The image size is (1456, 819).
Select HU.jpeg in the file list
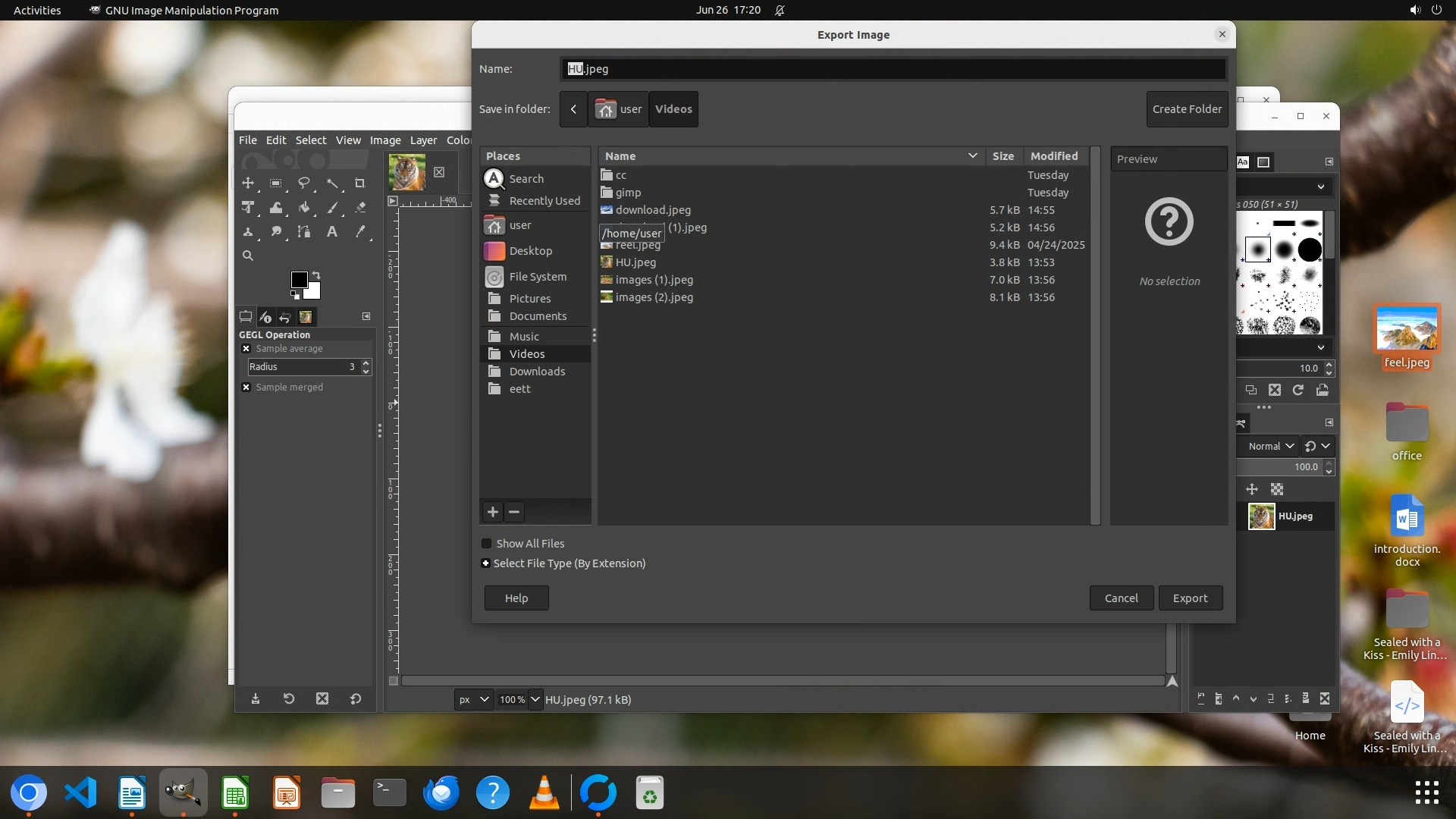point(635,262)
